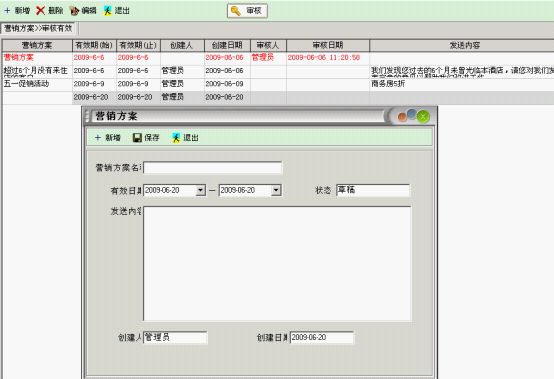Viewport: 554px width, 379px height.
Task: Select the 五一促销活动 row in table
Action: [x=278, y=84]
